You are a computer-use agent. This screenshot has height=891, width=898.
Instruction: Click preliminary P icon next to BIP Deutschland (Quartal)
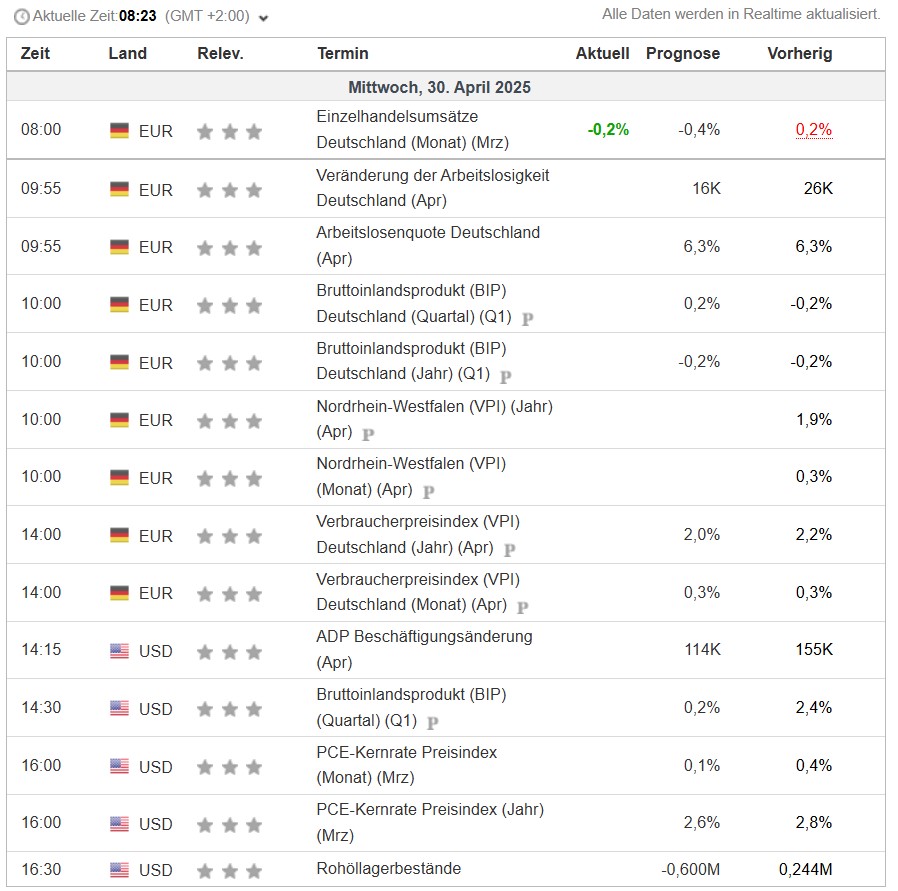(x=528, y=319)
